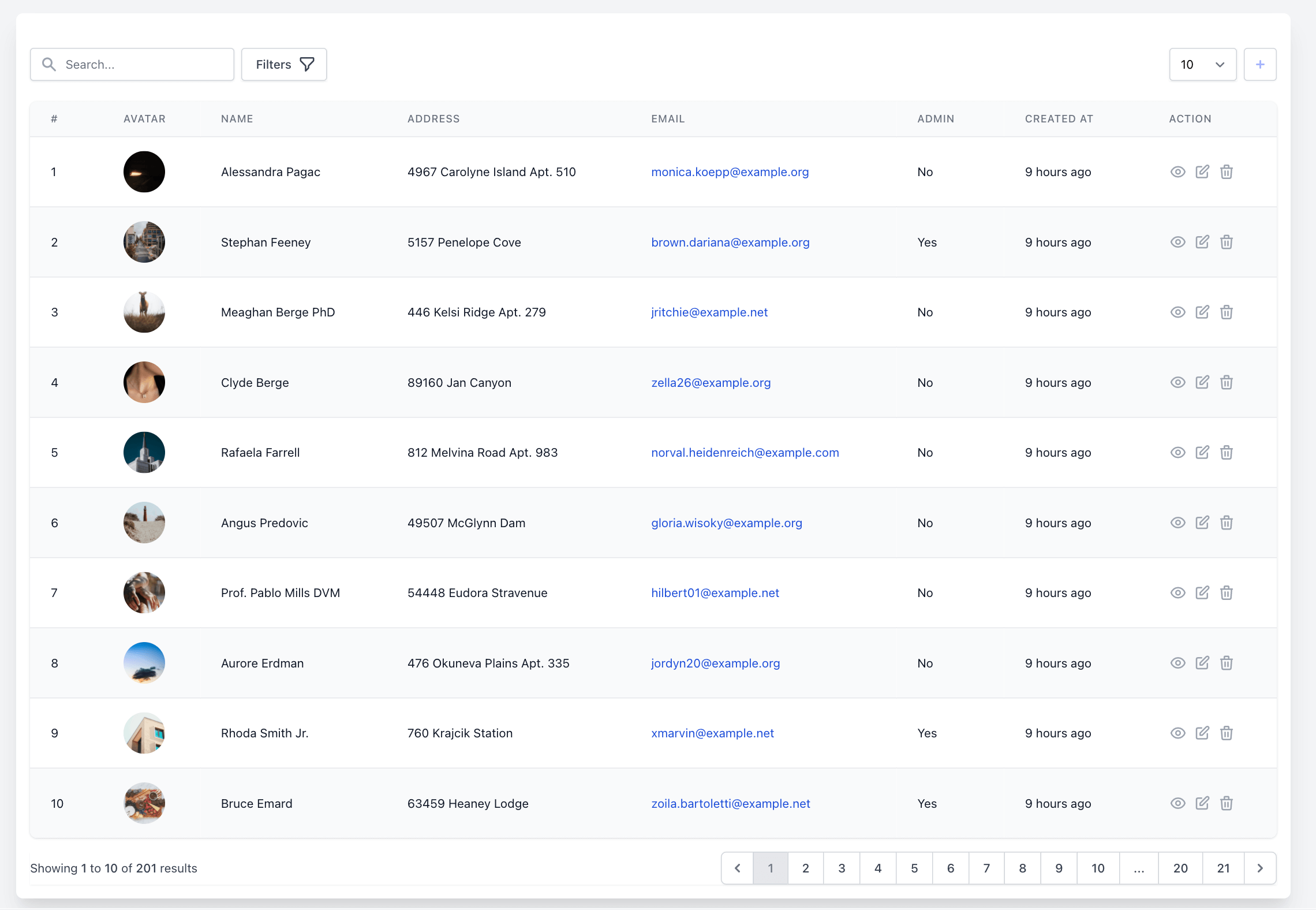Click the plus icon to add a record
The height and width of the screenshot is (910, 1316).
coord(1261,64)
